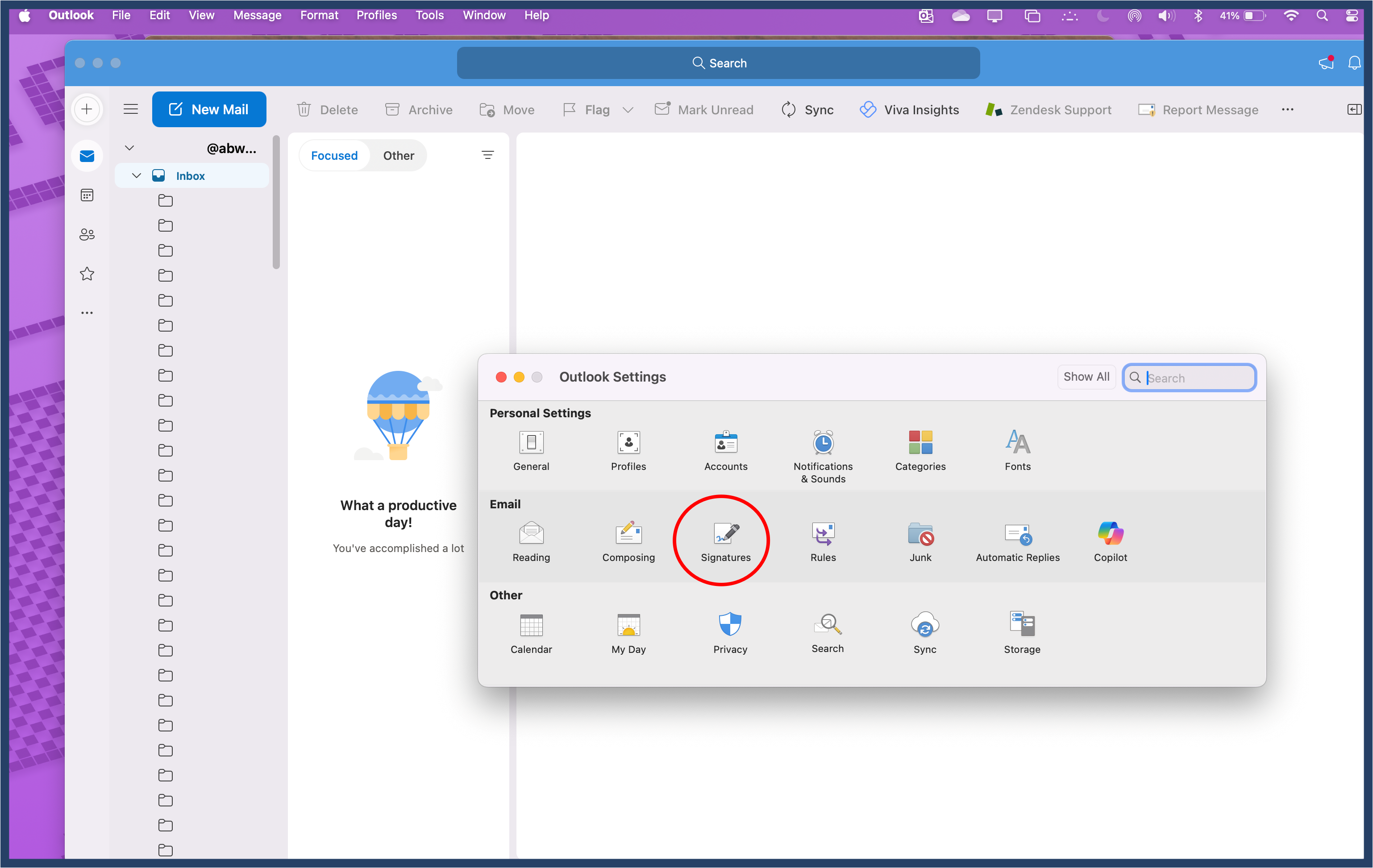Image resolution: width=1373 pixels, height=868 pixels.
Task: Open the Fonts settings pane
Action: pos(1017,450)
